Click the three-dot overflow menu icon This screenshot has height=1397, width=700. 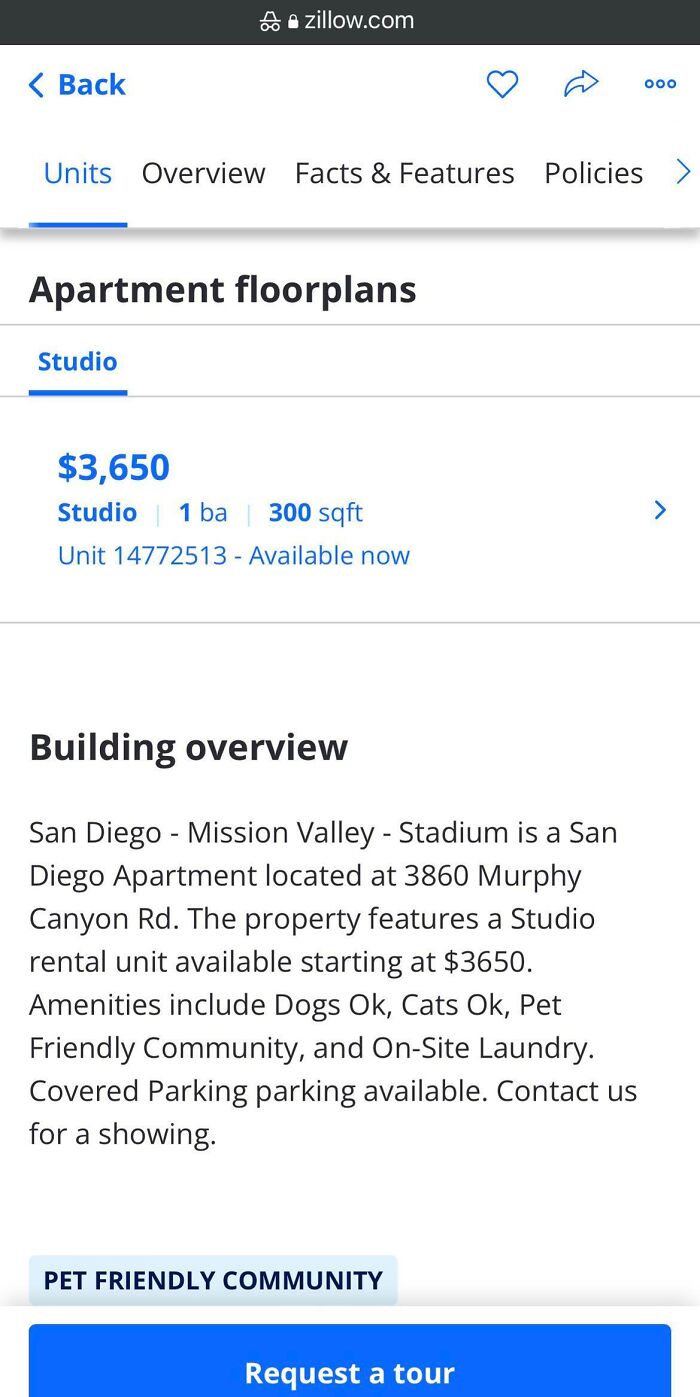[x=660, y=84]
